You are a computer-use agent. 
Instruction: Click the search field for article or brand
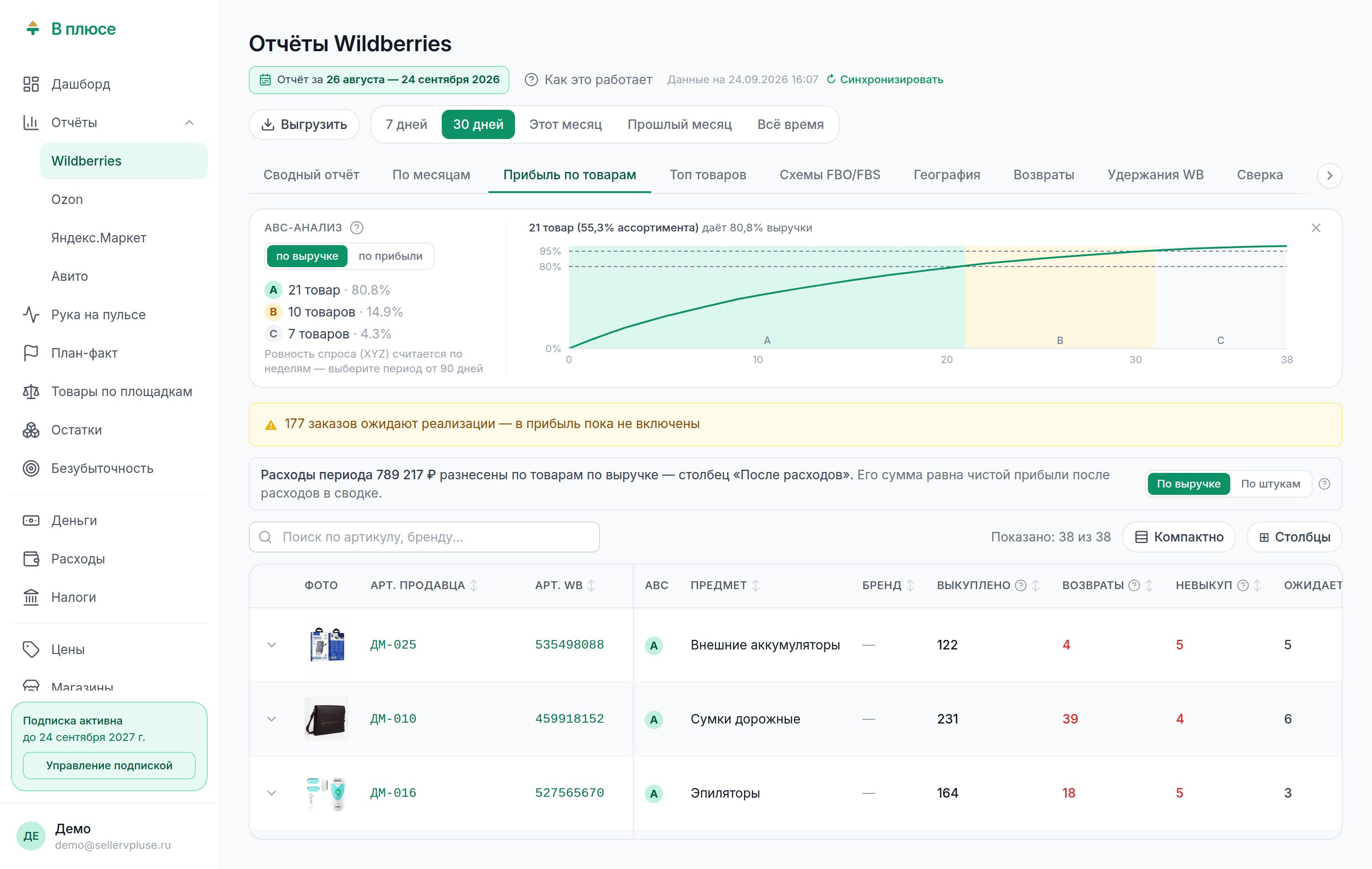pos(424,537)
